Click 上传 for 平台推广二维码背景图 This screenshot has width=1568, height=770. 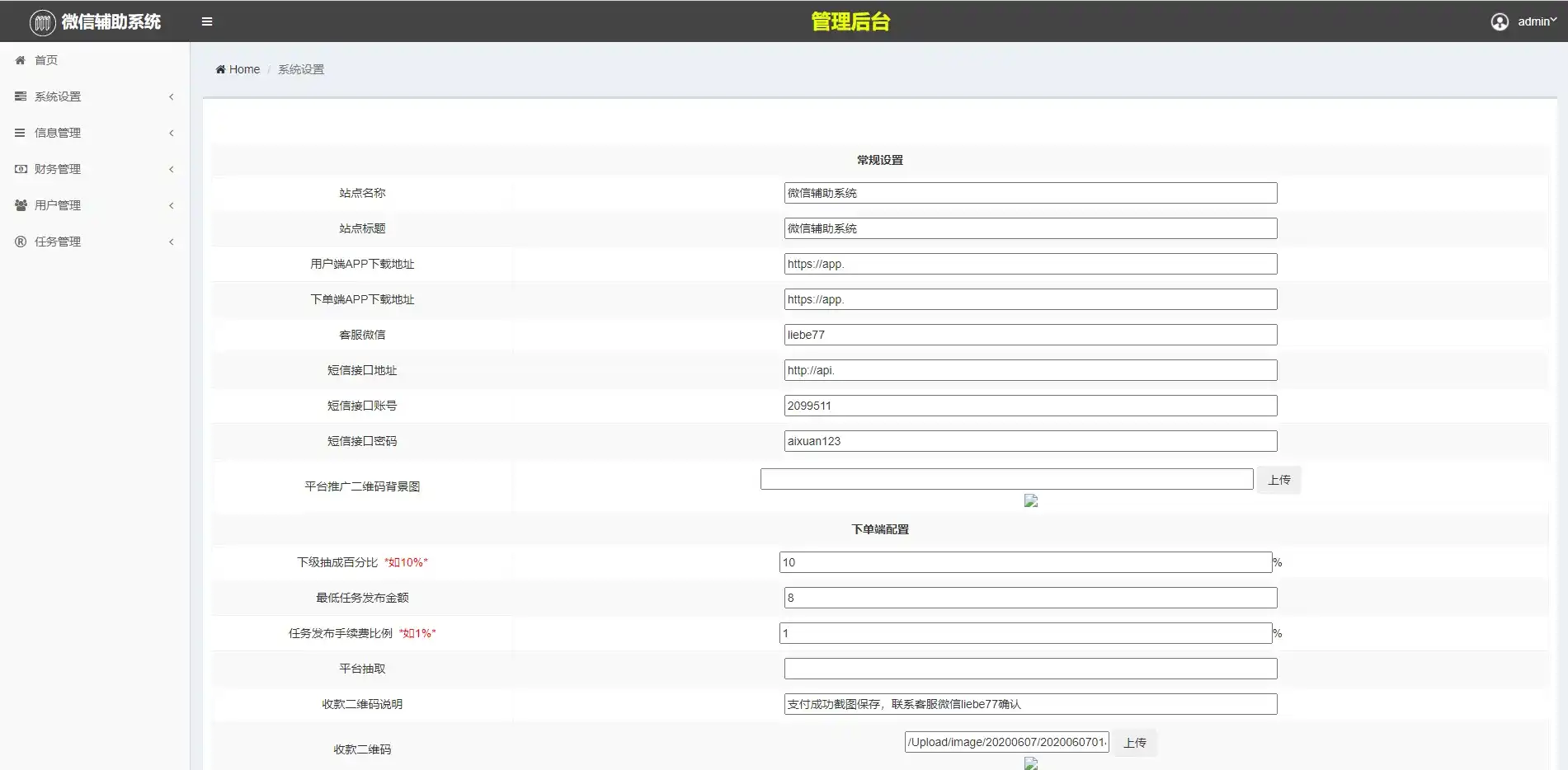(1278, 480)
